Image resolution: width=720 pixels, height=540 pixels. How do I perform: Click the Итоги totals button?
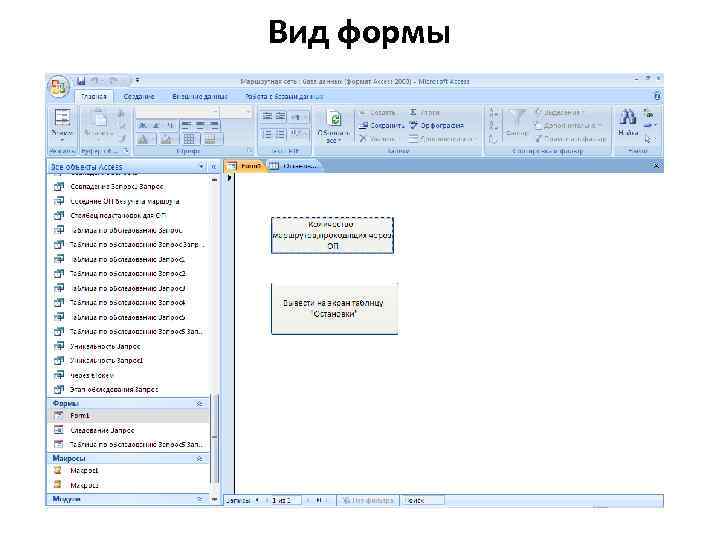click(x=425, y=112)
